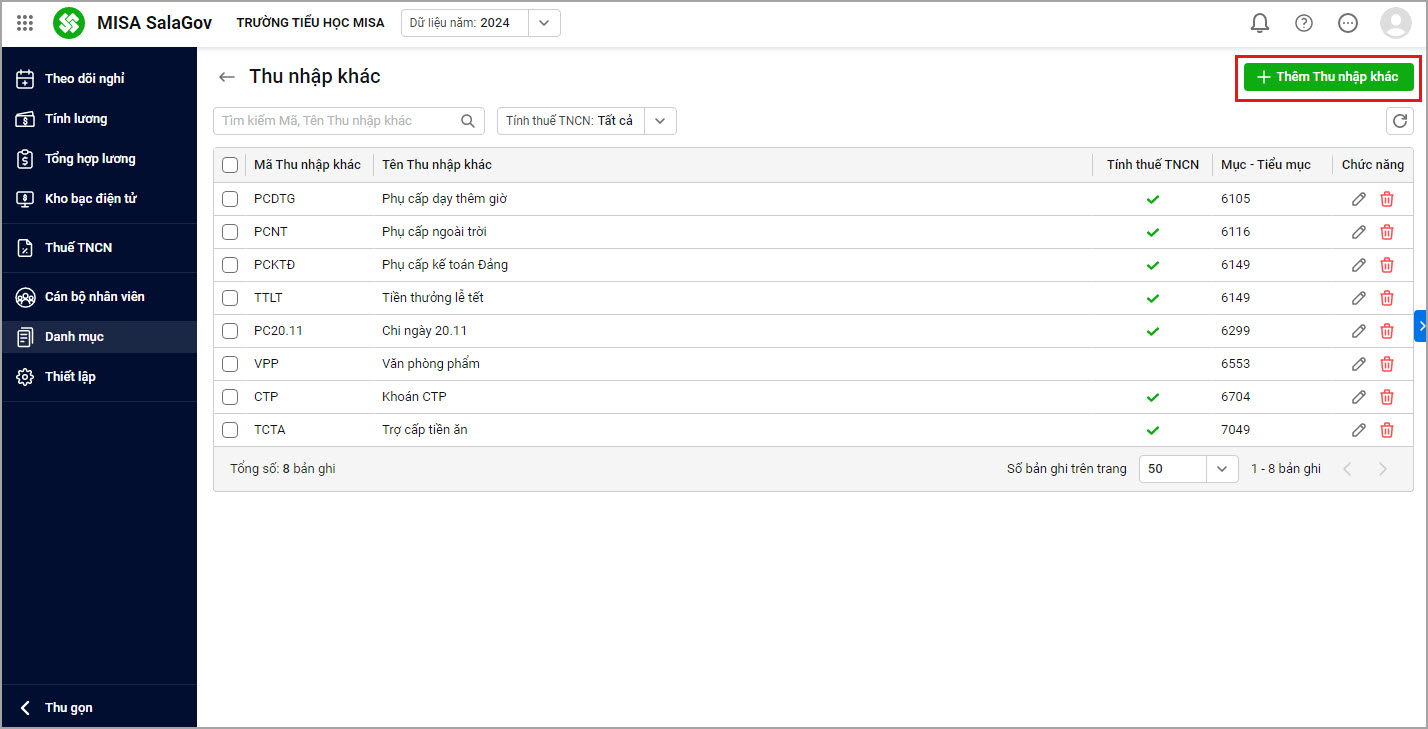Check the CTP row checkbox
The width and height of the screenshot is (1428, 729).
pos(230,397)
